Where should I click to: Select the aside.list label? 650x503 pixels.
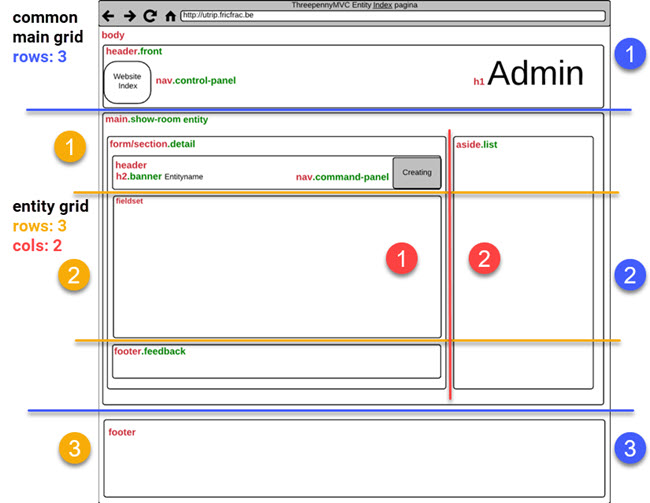click(477, 145)
